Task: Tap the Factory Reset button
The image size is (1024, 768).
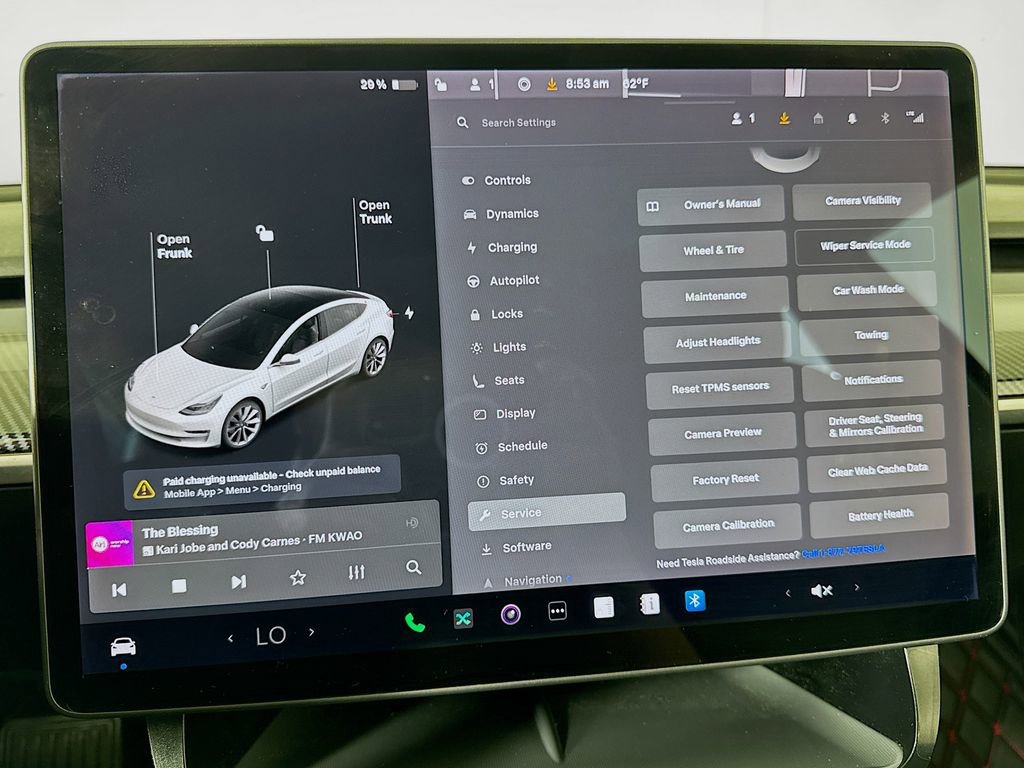Action: [725, 480]
